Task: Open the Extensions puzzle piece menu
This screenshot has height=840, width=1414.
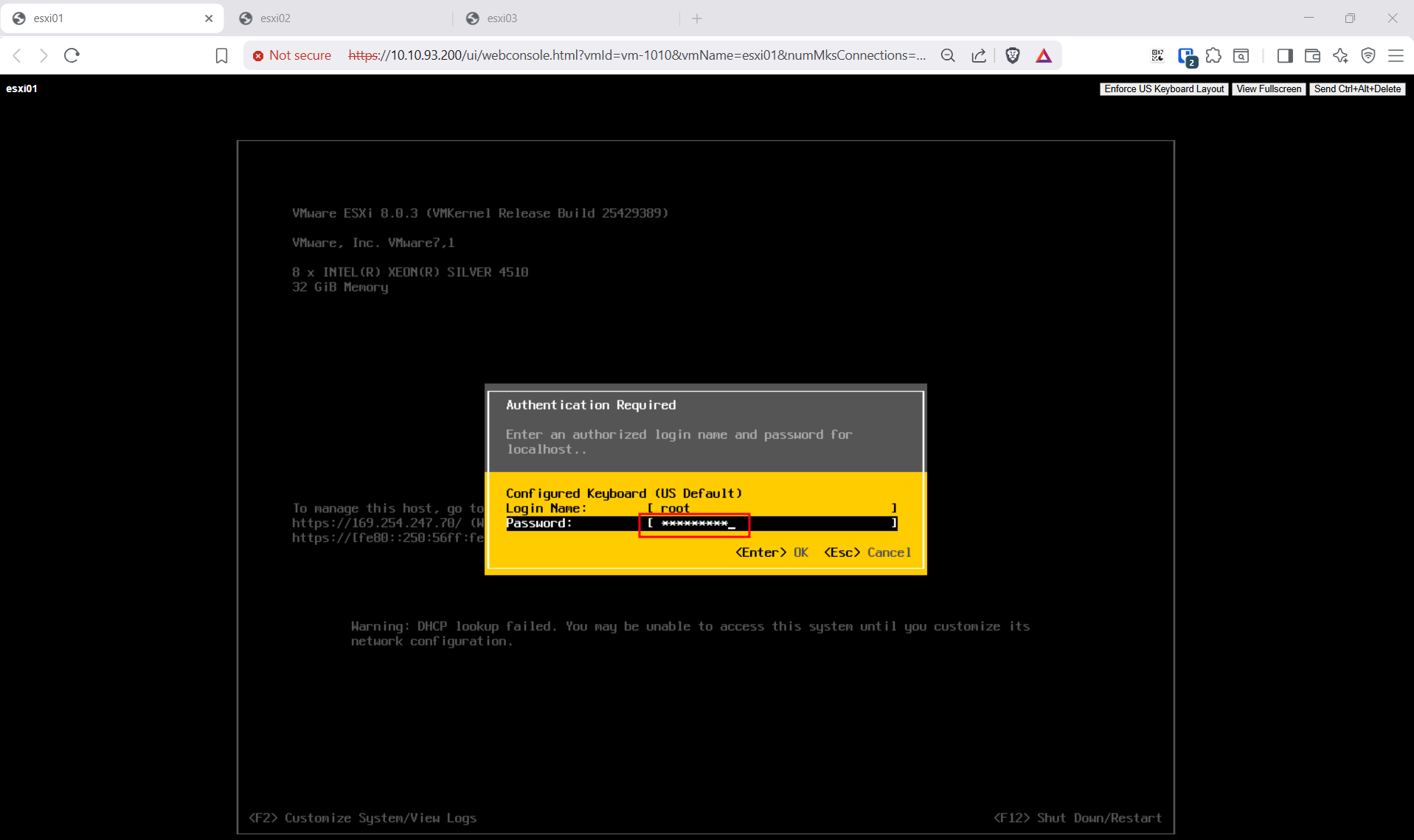Action: [1213, 55]
